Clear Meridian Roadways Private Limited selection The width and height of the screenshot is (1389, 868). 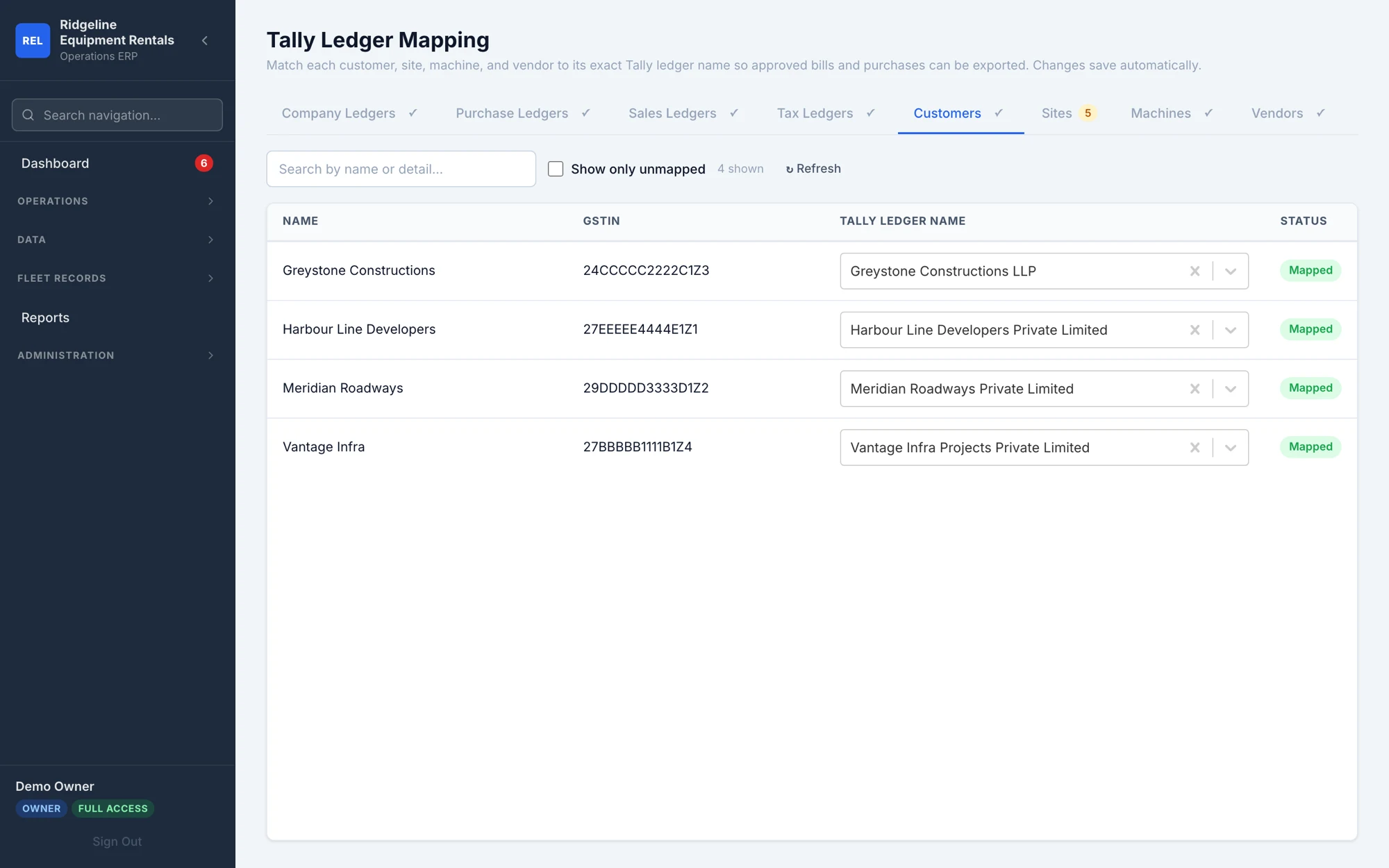click(x=1195, y=389)
